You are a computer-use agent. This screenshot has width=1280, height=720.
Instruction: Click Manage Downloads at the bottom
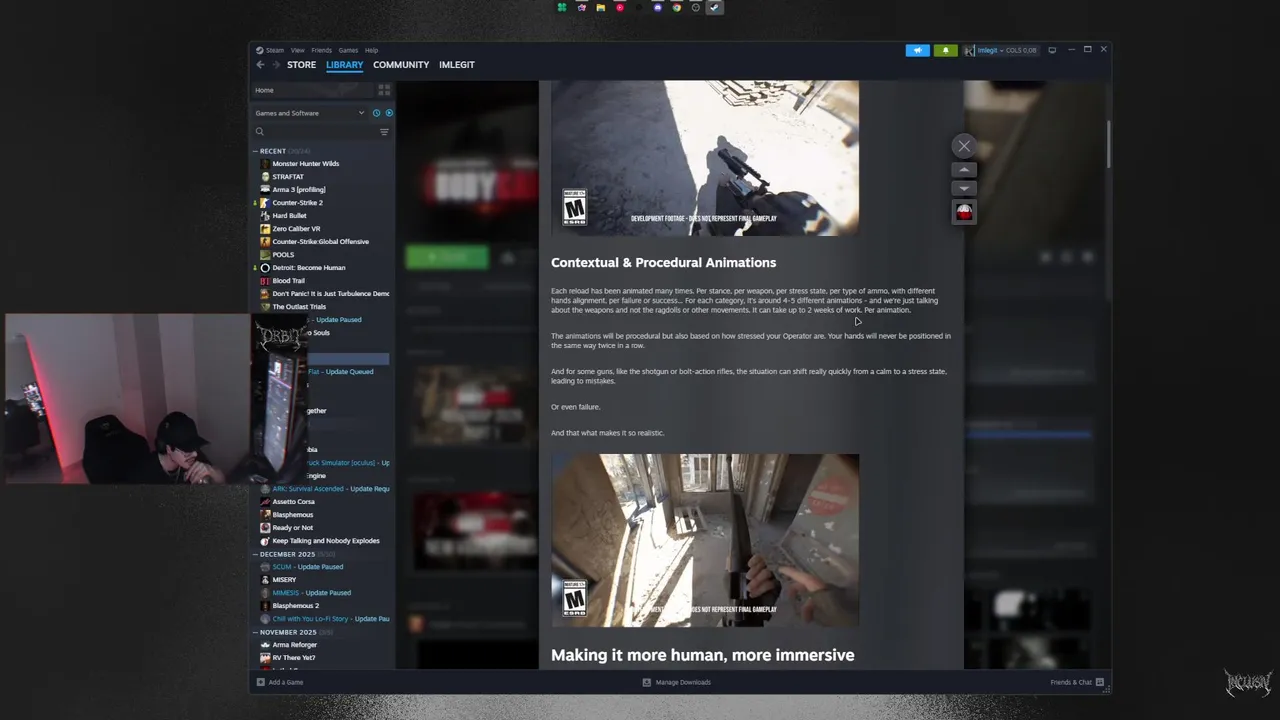tap(683, 682)
